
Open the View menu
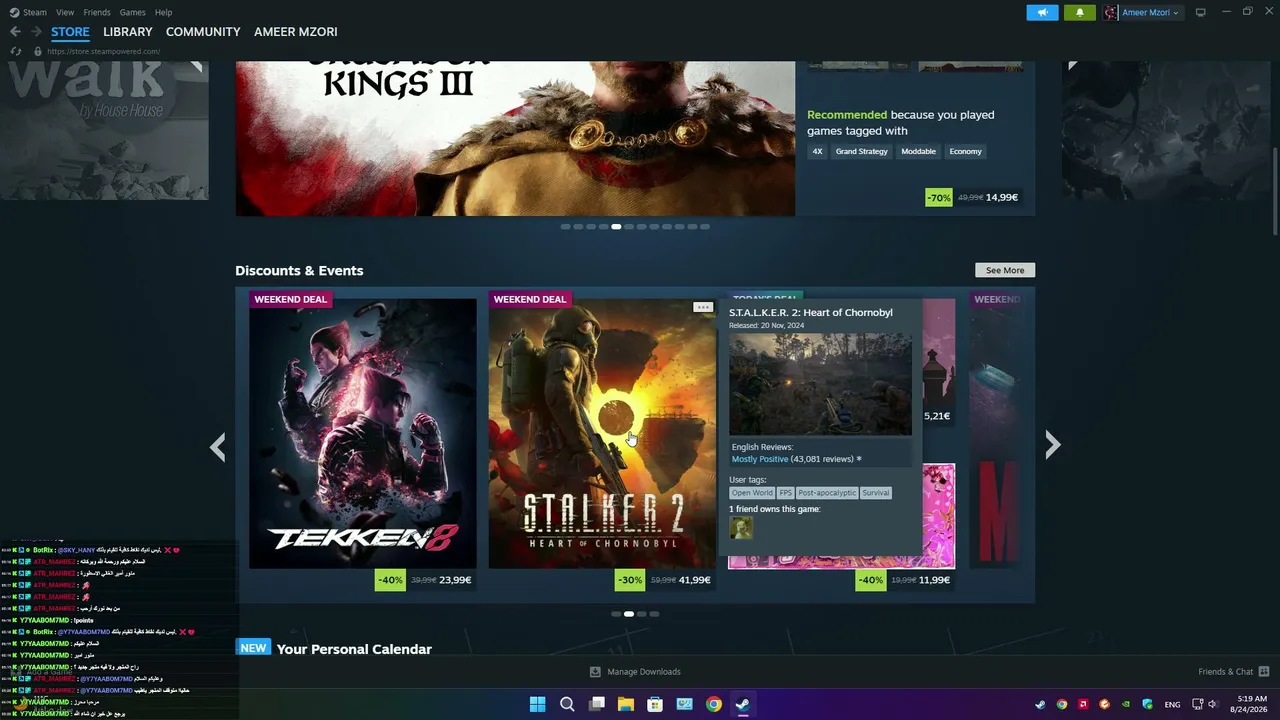point(65,12)
